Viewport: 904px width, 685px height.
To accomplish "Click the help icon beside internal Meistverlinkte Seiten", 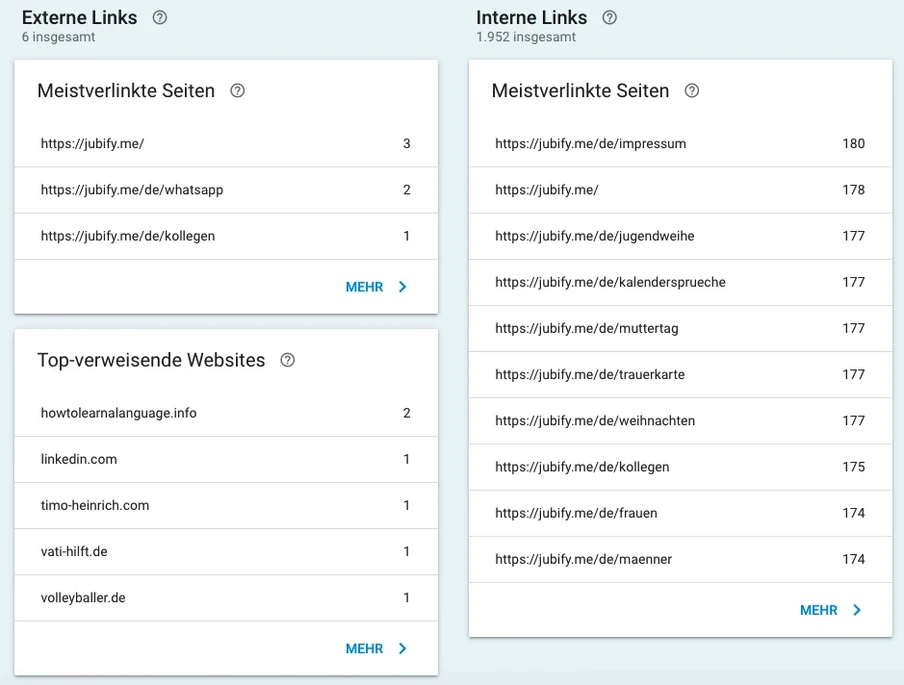I will pos(691,90).
